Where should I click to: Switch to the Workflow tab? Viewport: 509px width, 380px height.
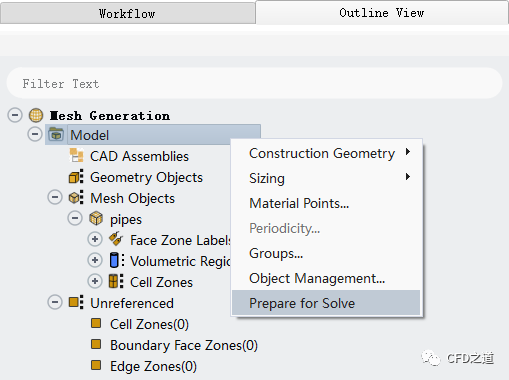pyautogui.click(x=128, y=14)
